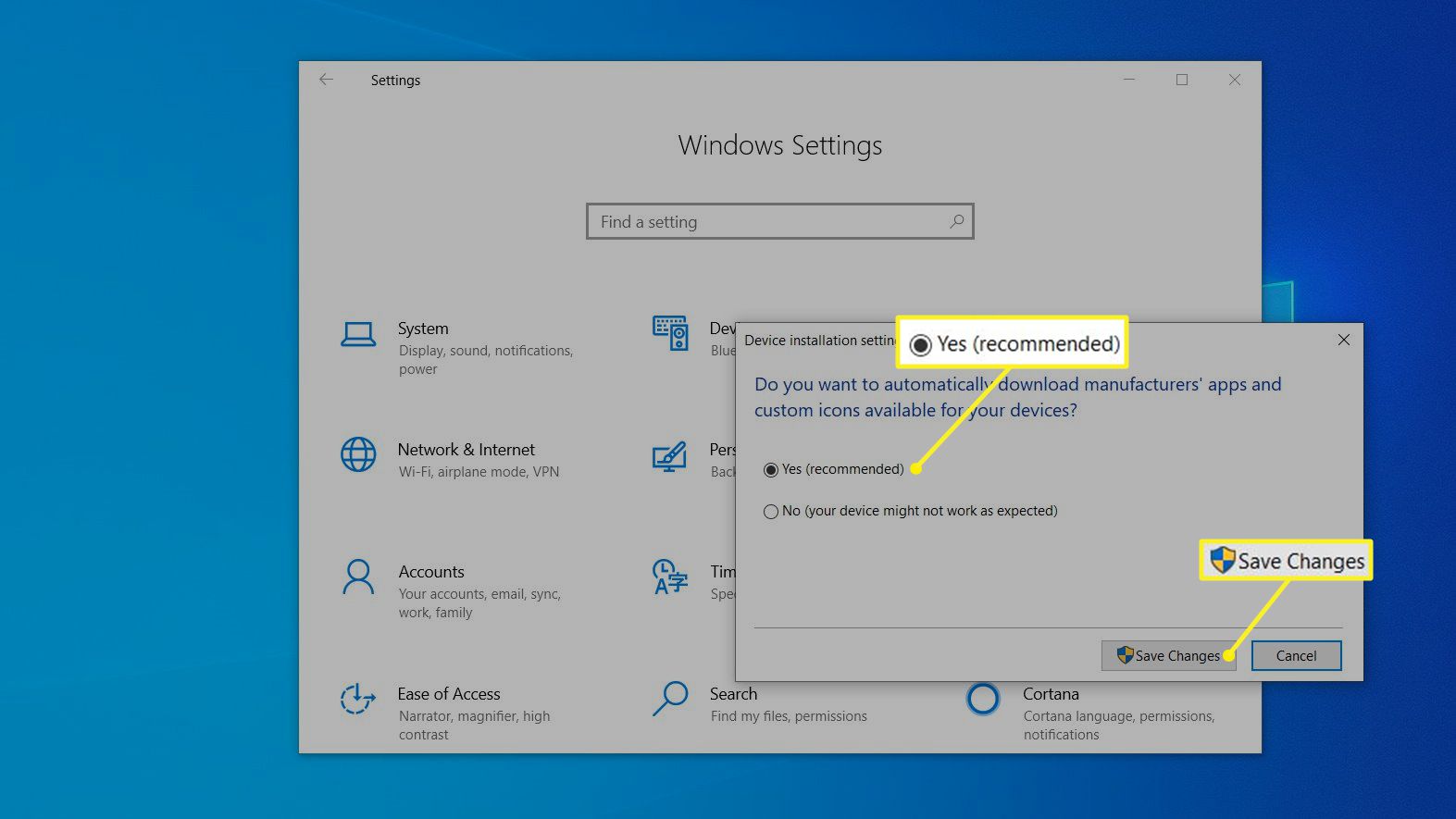Select the Yes (recommended) radio button
This screenshot has height=819, width=1456.
[770, 470]
